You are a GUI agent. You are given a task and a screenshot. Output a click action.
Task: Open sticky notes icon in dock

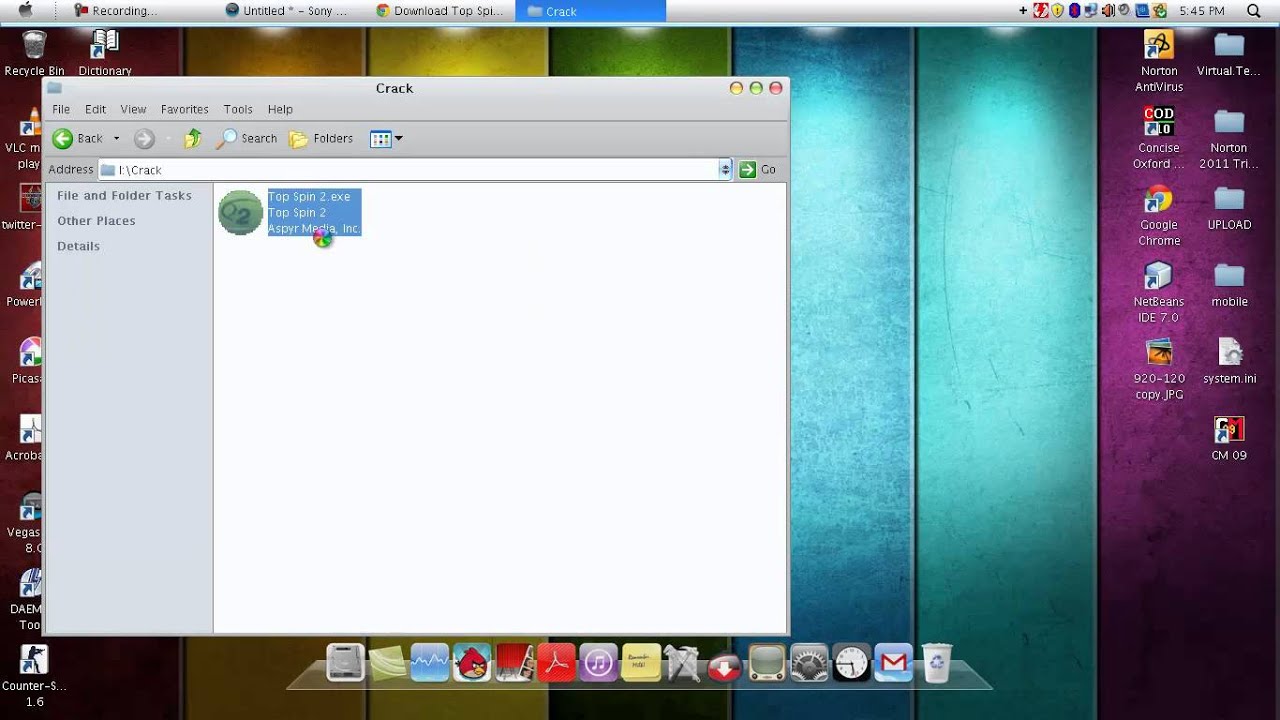tap(640, 663)
